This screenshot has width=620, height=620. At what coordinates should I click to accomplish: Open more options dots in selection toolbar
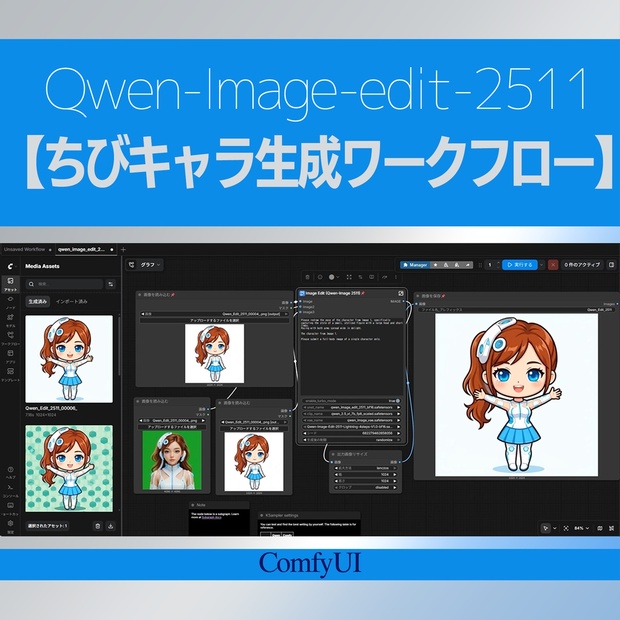396,277
